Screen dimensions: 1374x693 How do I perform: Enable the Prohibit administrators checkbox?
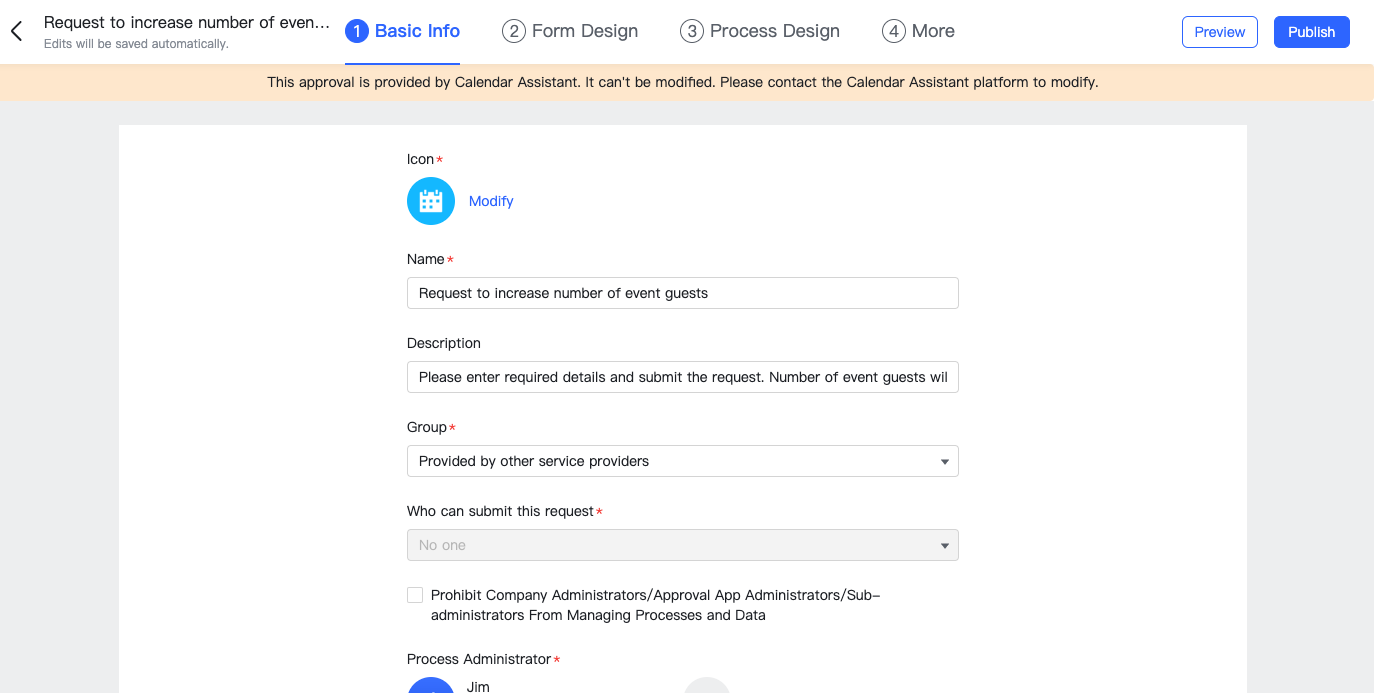(x=415, y=594)
